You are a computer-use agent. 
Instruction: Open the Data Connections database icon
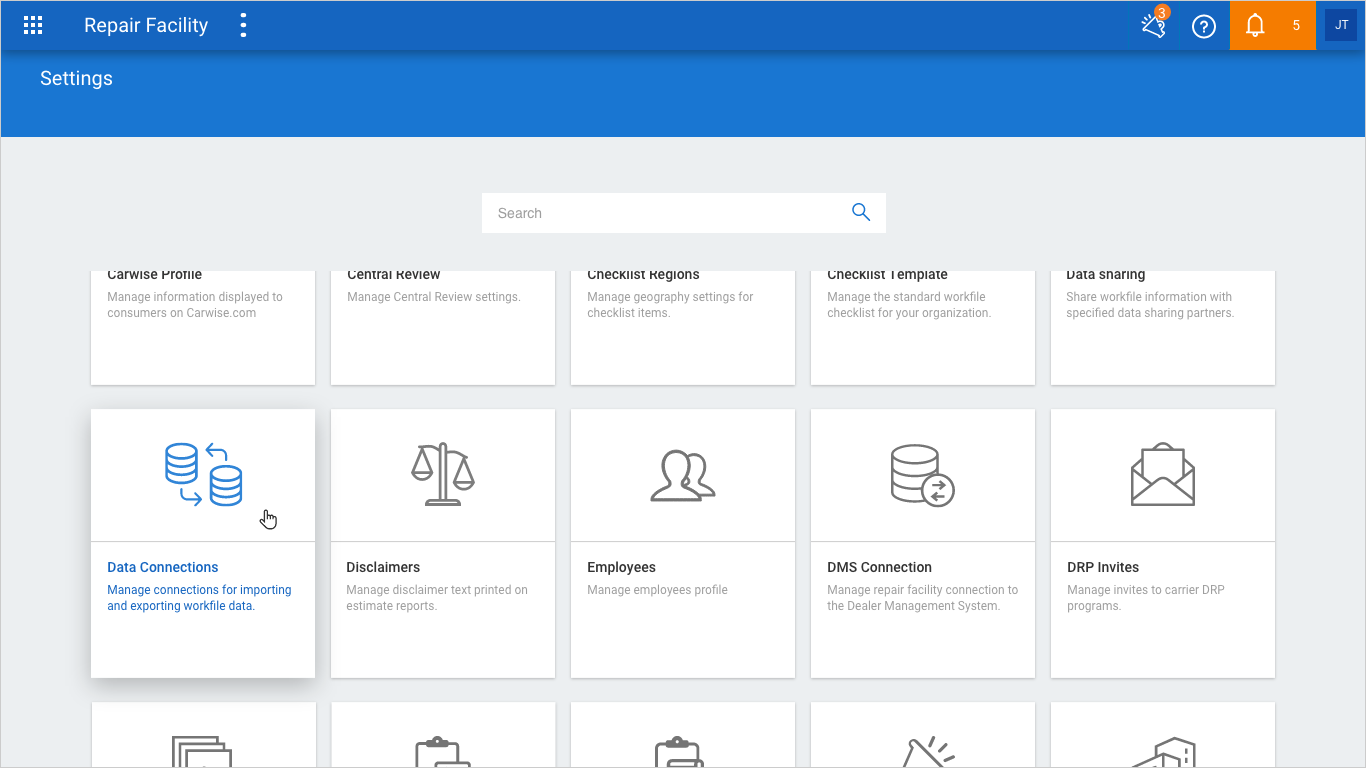(203, 475)
